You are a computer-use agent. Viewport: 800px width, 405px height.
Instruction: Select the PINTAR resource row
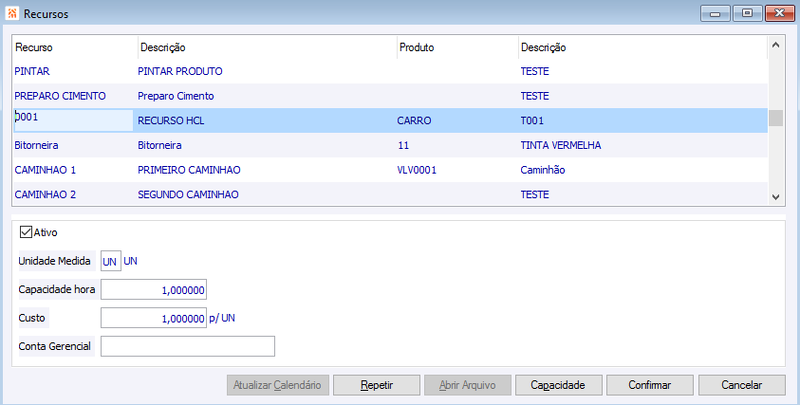390,71
